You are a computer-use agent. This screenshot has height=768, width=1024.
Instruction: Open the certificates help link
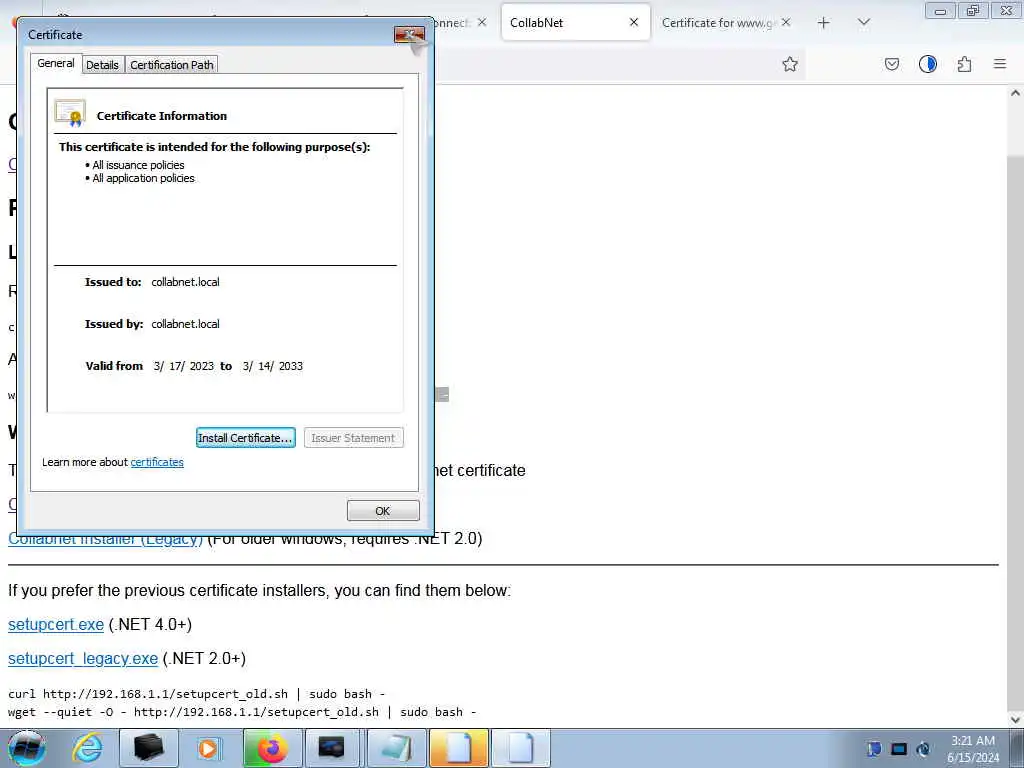pos(157,462)
